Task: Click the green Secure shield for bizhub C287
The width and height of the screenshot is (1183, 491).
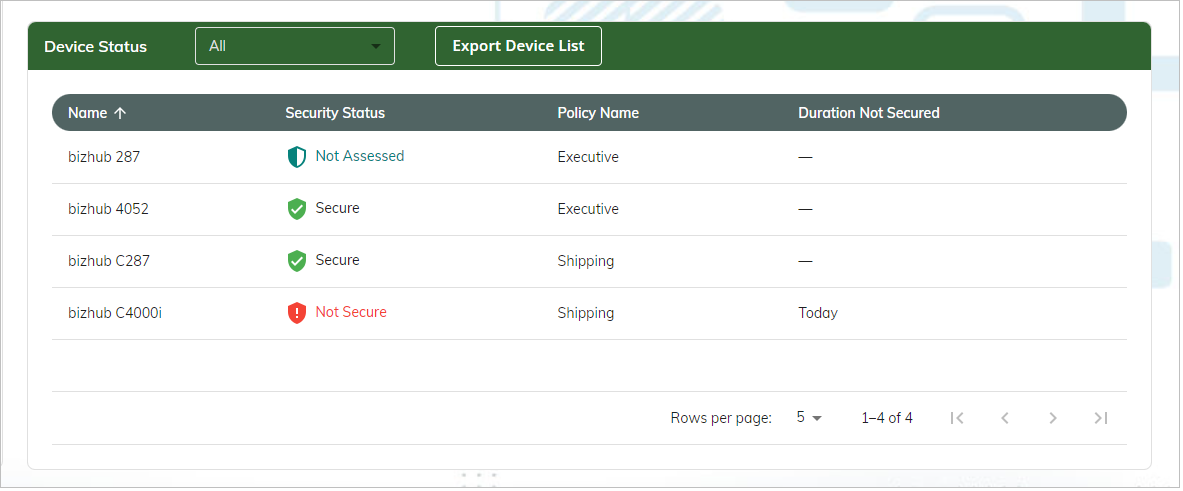Action: (296, 261)
